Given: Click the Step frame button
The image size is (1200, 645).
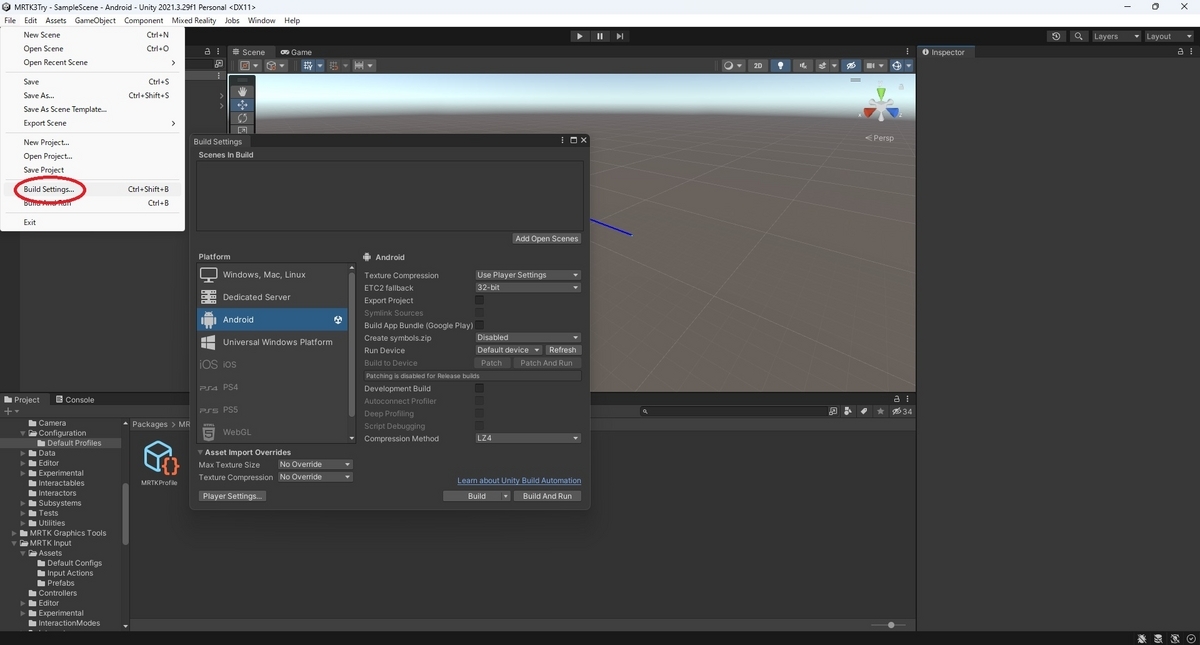Looking at the screenshot, I should point(620,36).
